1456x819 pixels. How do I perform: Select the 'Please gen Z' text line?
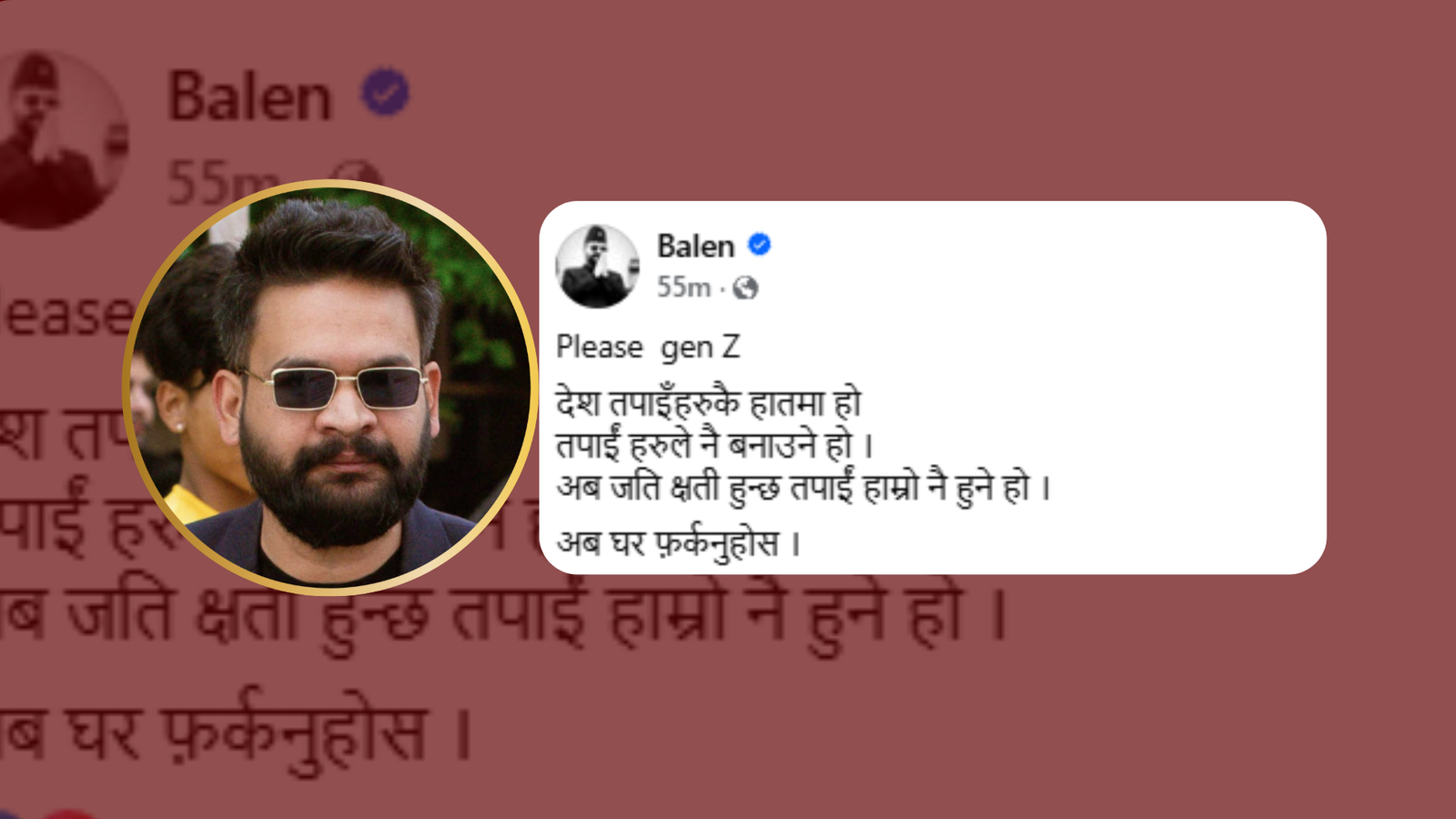click(x=648, y=348)
